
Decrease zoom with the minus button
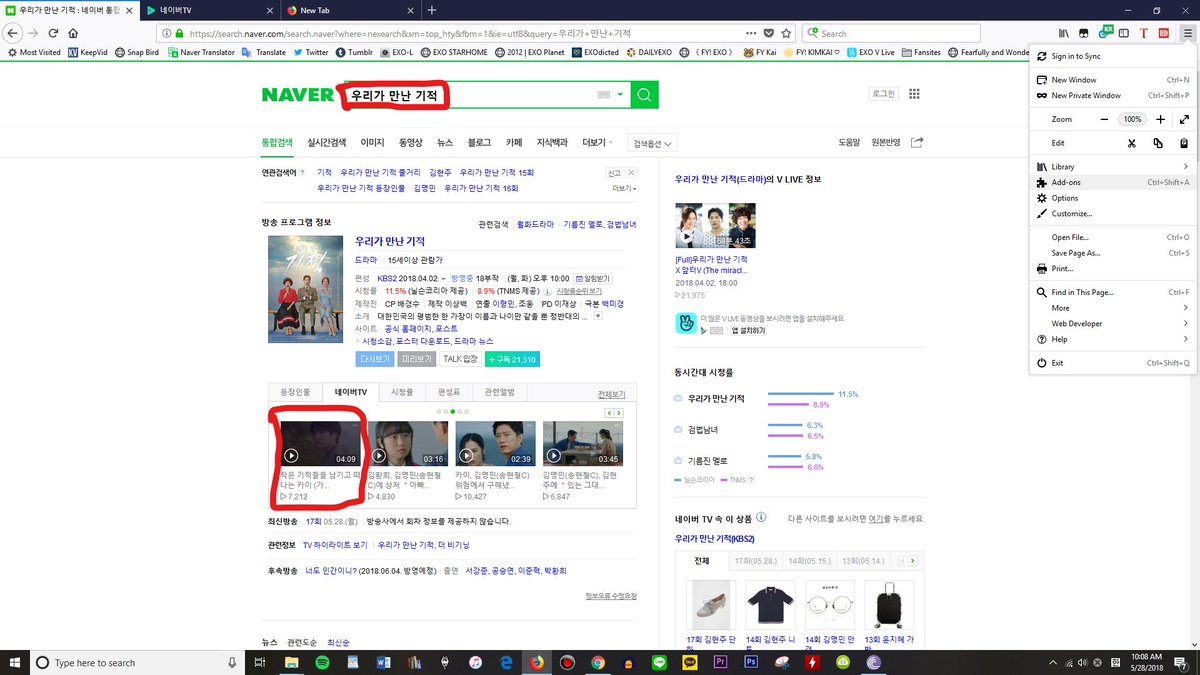(x=1105, y=119)
